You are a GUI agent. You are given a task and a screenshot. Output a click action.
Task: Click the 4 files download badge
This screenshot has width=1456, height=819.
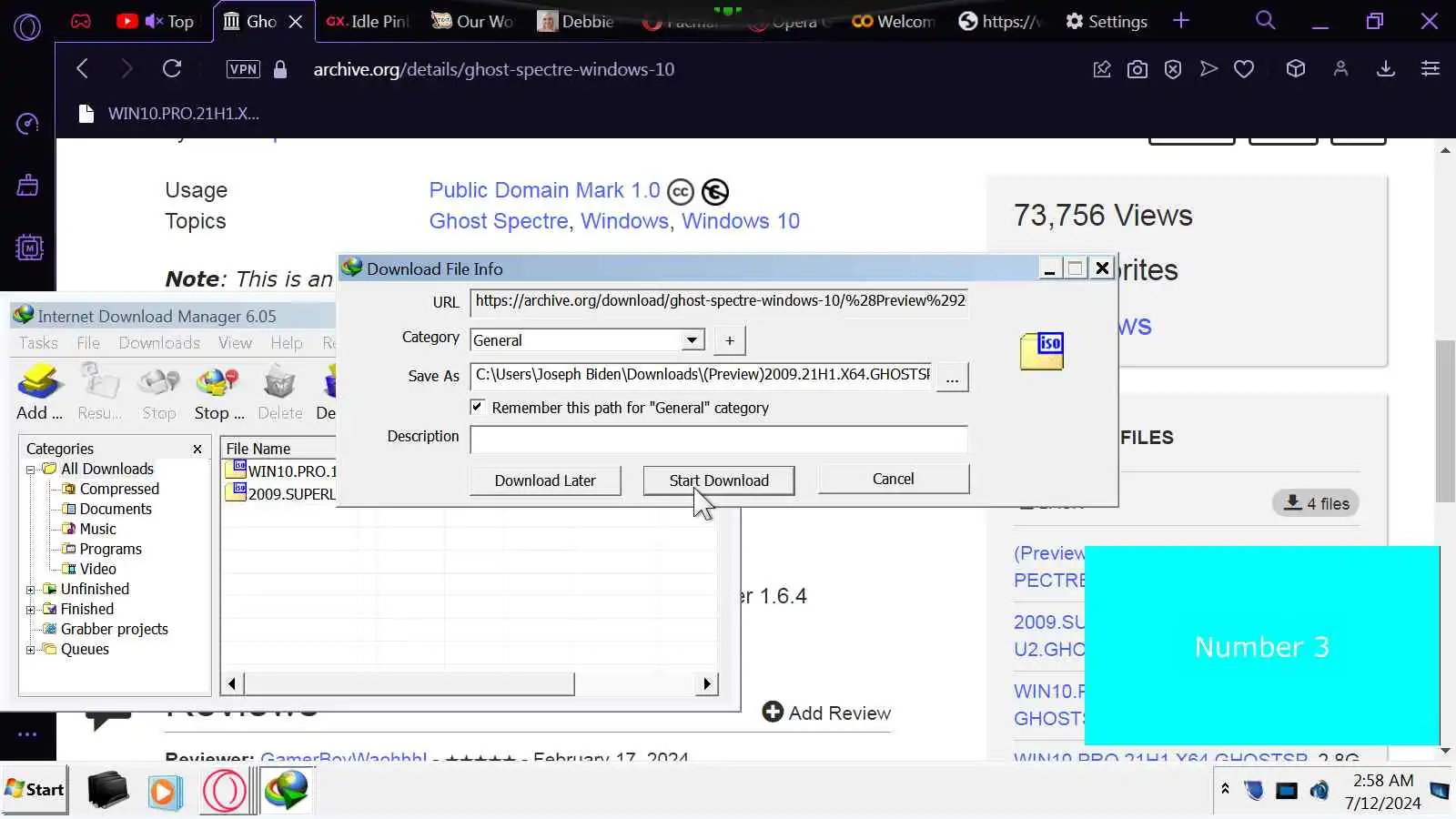point(1316,503)
